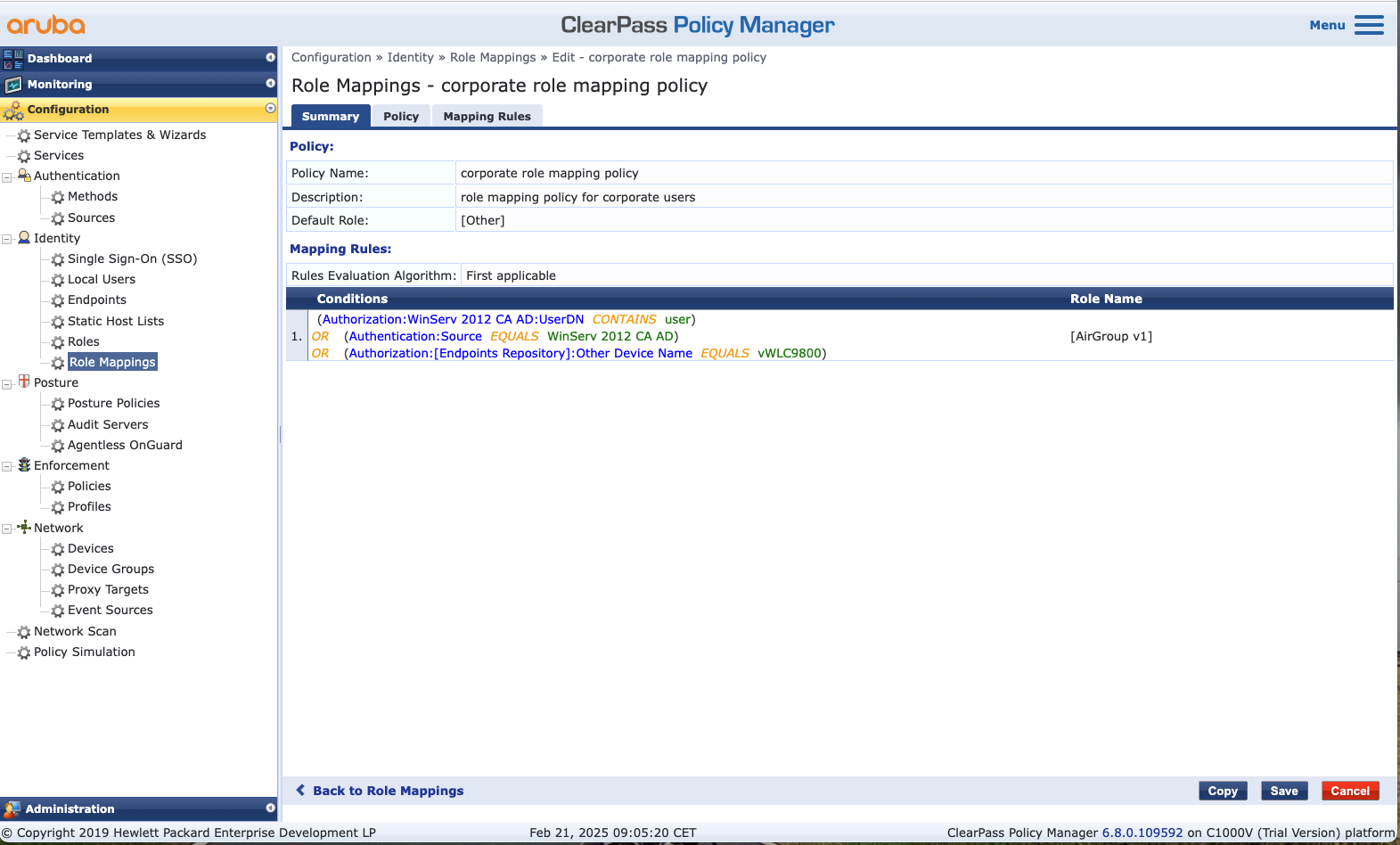This screenshot has width=1400, height=845.
Task: Click Role Mappings in the breadcrumb
Action: pos(493,57)
